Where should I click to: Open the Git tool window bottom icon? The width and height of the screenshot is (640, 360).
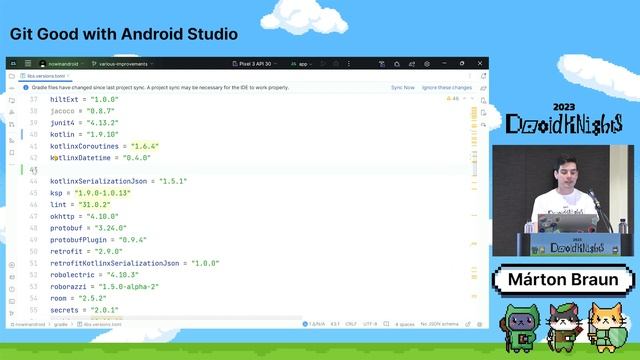coord(12,313)
